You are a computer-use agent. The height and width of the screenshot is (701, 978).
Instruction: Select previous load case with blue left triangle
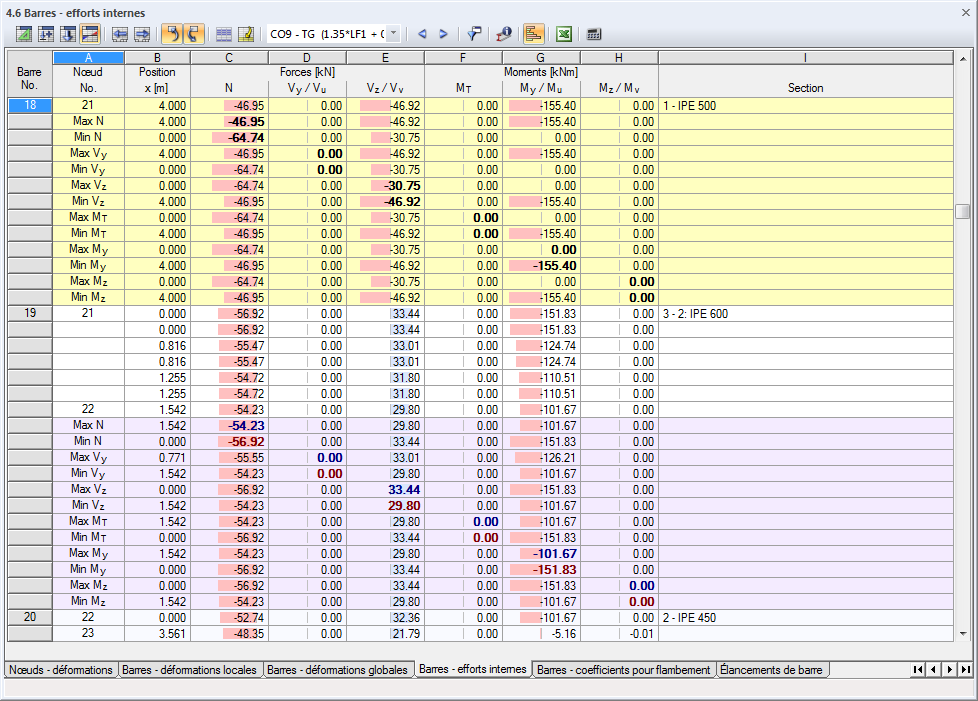pos(422,34)
